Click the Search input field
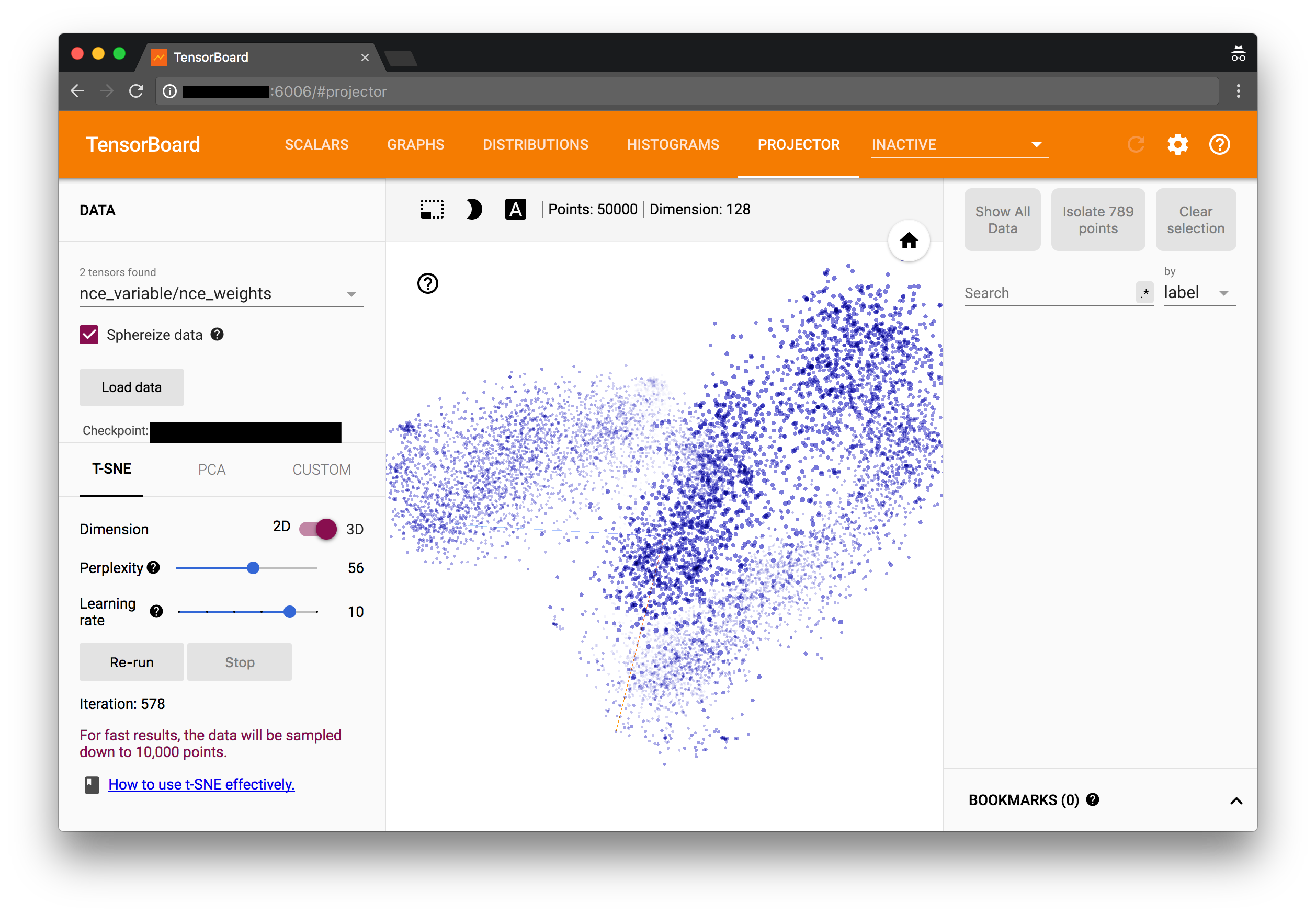Viewport: 1316px width, 915px height. [1049, 293]
